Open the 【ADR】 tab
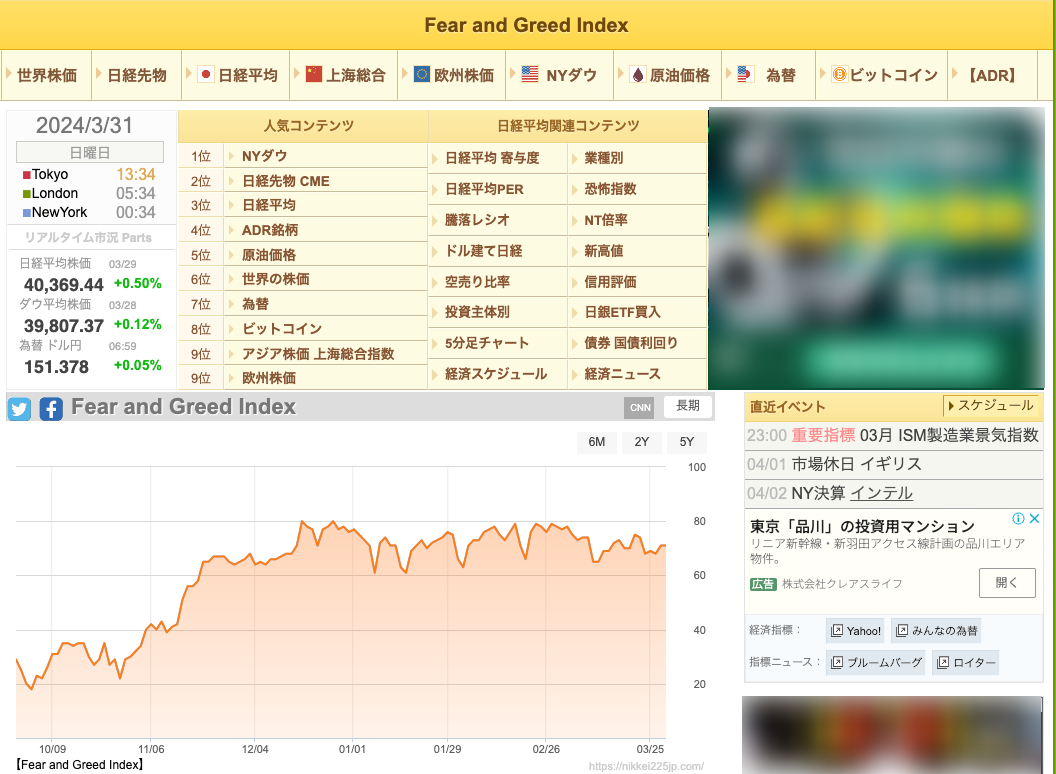Screen dimensions: 1056x774 (x=992, y=74)
